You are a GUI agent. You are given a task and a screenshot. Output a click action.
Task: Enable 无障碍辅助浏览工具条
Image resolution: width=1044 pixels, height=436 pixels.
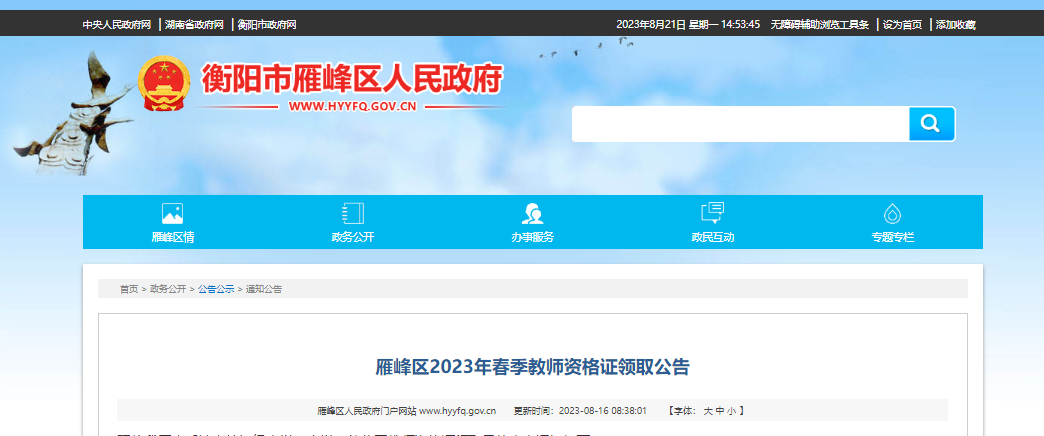point(819,24)
